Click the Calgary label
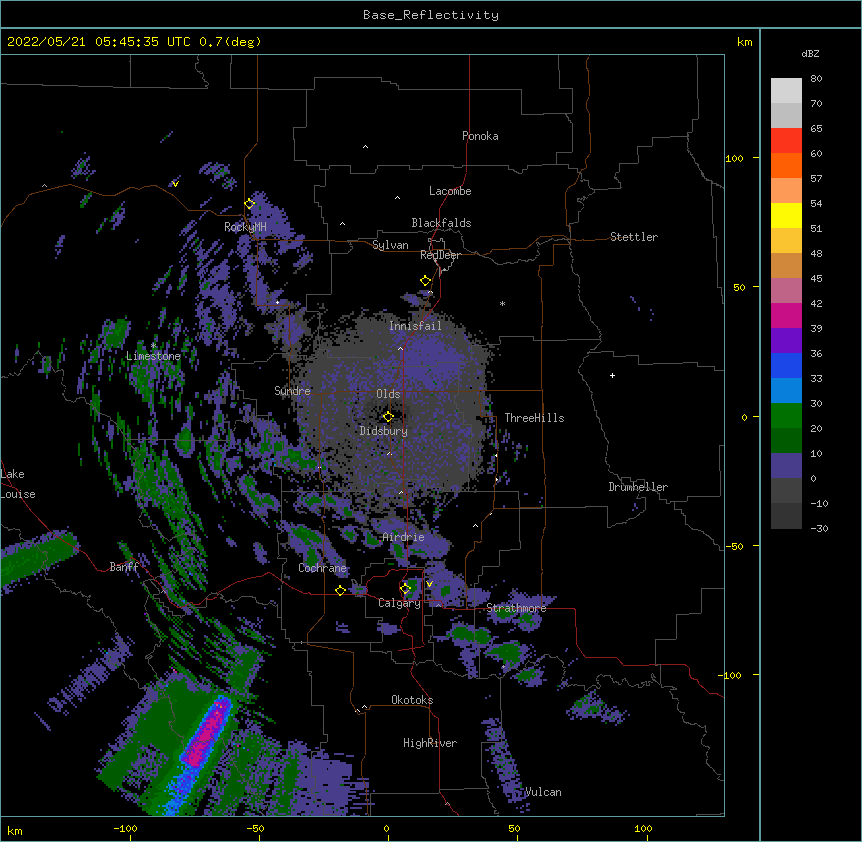862x842 pixels. coord(399,603)
